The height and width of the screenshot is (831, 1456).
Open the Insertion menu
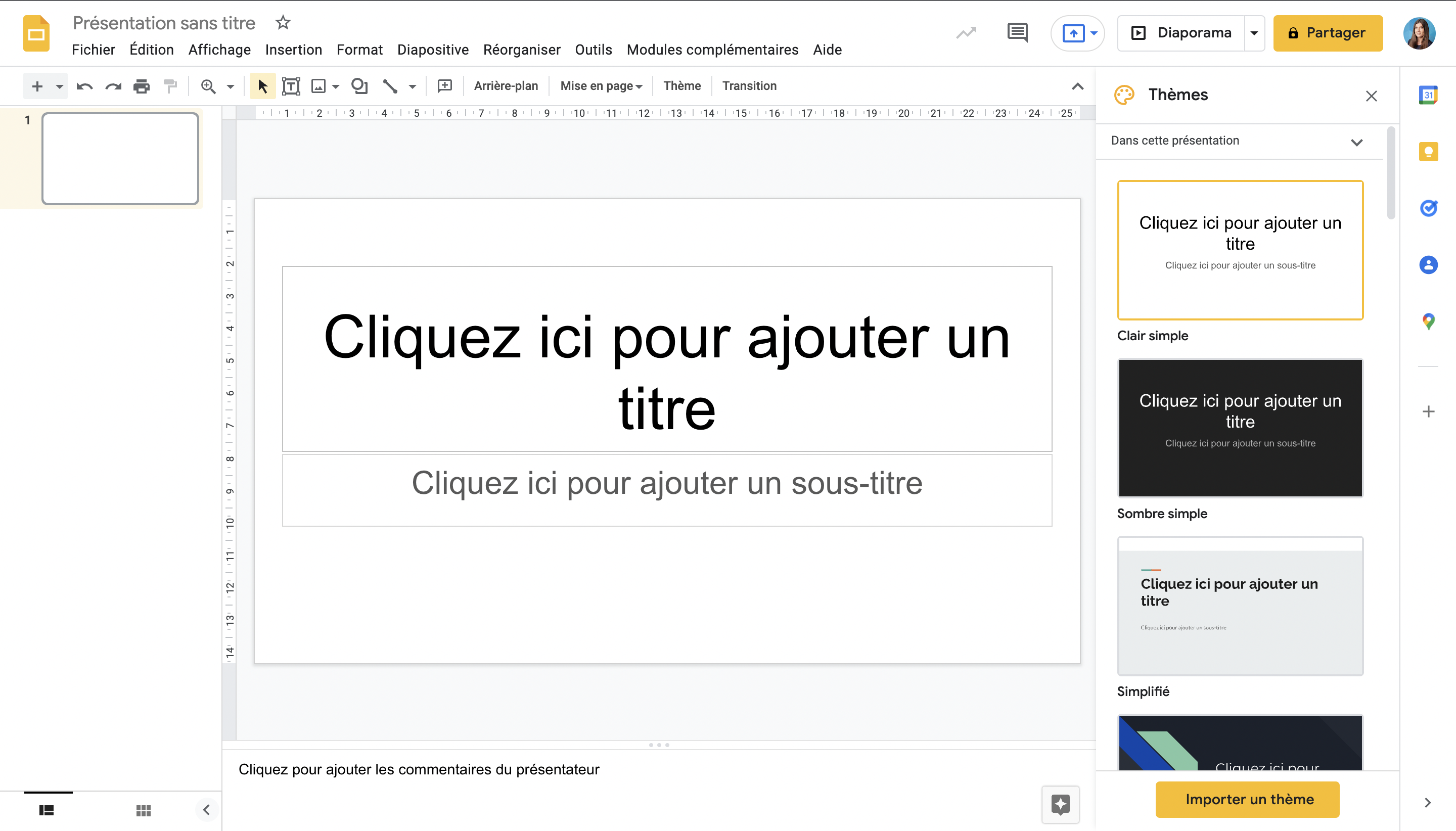click(294, 50)
